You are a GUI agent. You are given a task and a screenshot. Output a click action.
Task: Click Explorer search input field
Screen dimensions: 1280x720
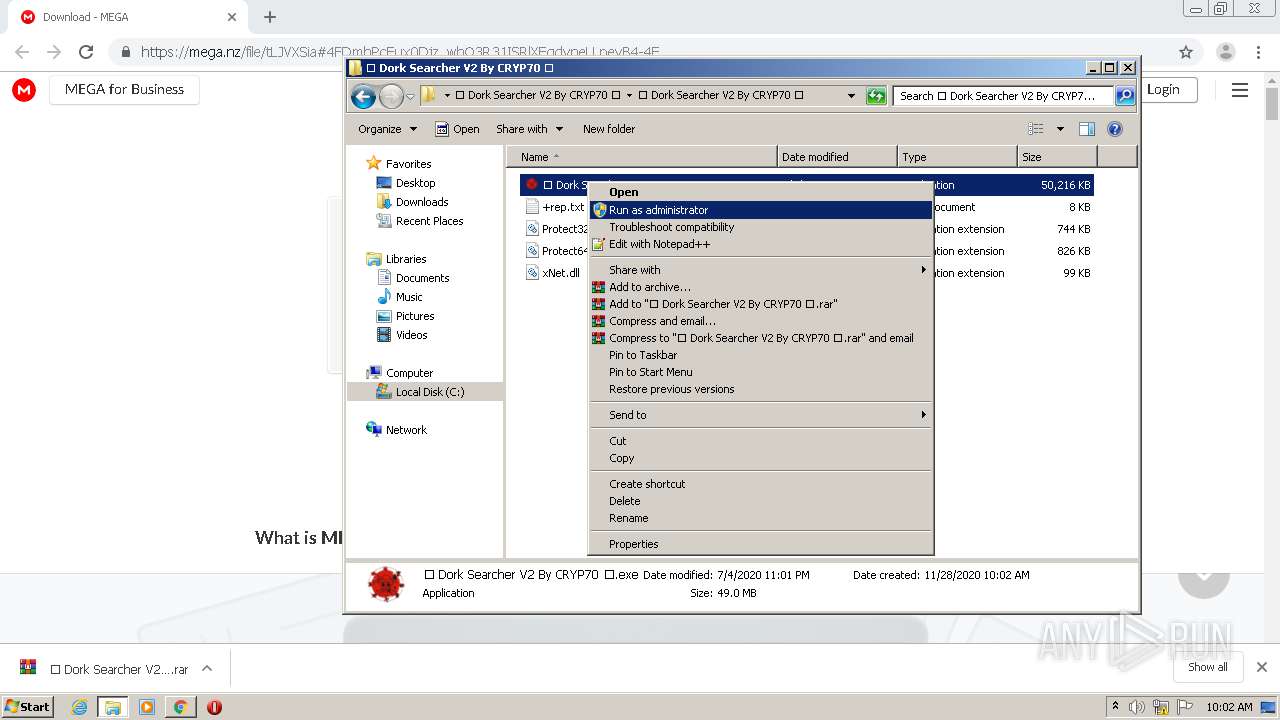[x=1003, y=96]
